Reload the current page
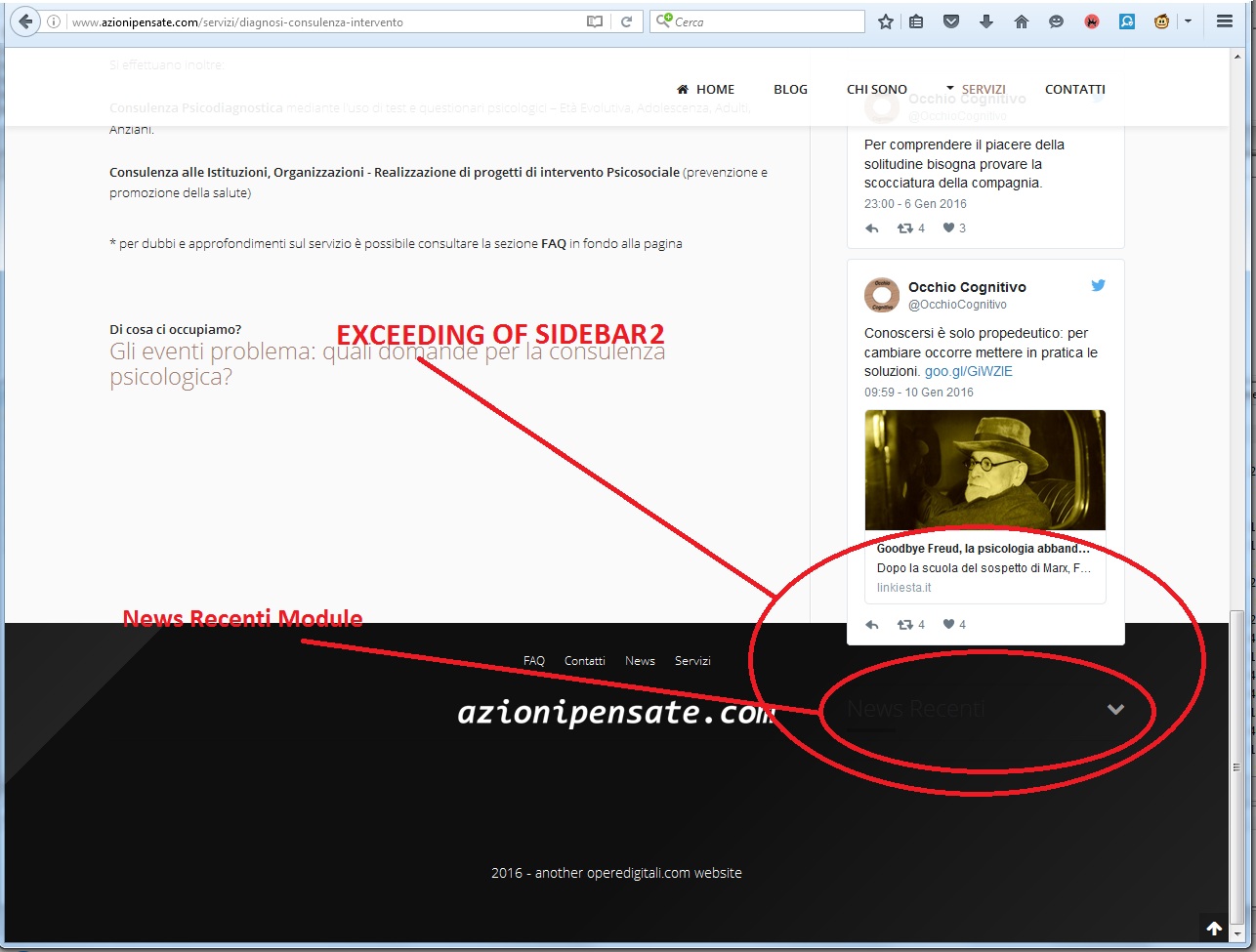The image size is (1256, 952). pyautogui.click(x=626, y=21)
